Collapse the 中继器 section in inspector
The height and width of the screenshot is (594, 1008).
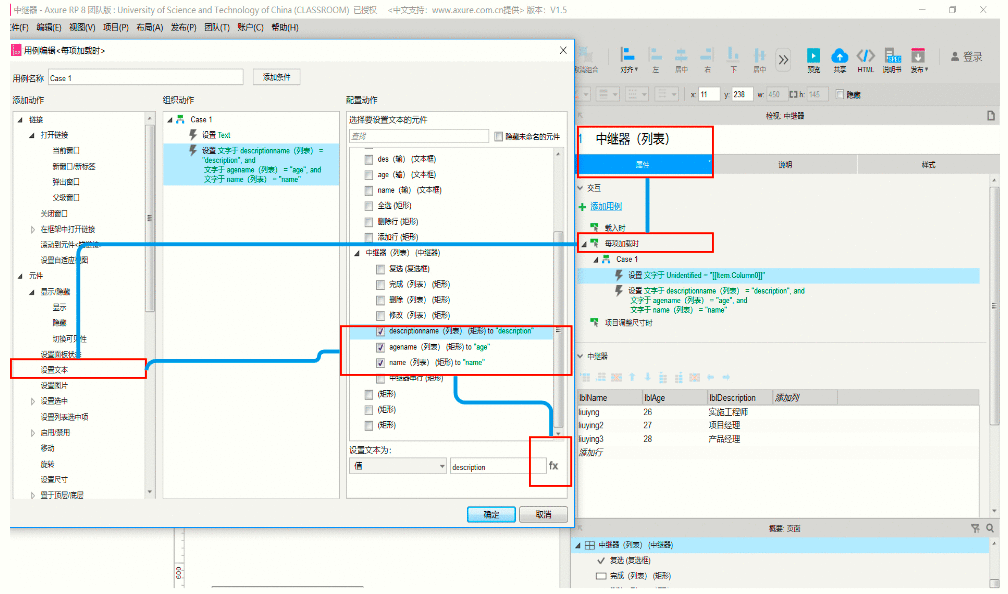[580, 356]
